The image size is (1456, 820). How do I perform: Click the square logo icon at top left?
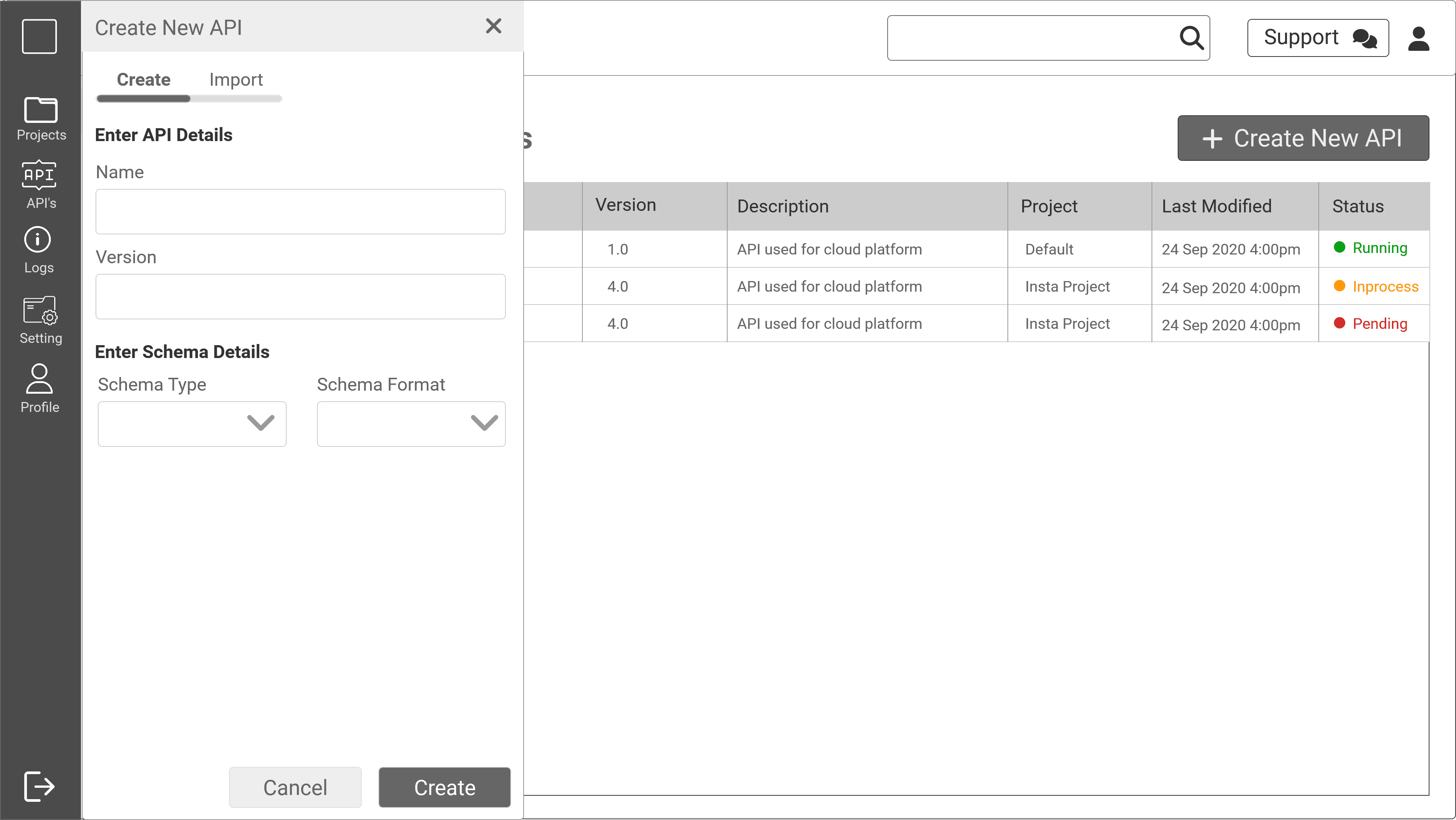39,37
